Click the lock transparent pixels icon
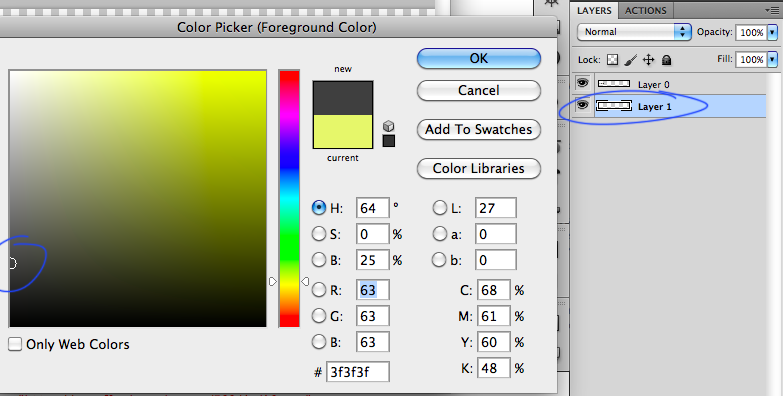Image resolution: width=783 pixels, height=396 pixels. click(612, 60)
